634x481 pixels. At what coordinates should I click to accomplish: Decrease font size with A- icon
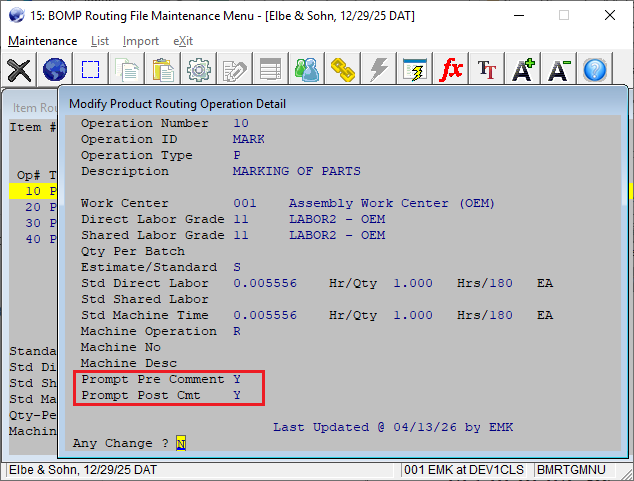pyautogui.click(x=559, y=70)
